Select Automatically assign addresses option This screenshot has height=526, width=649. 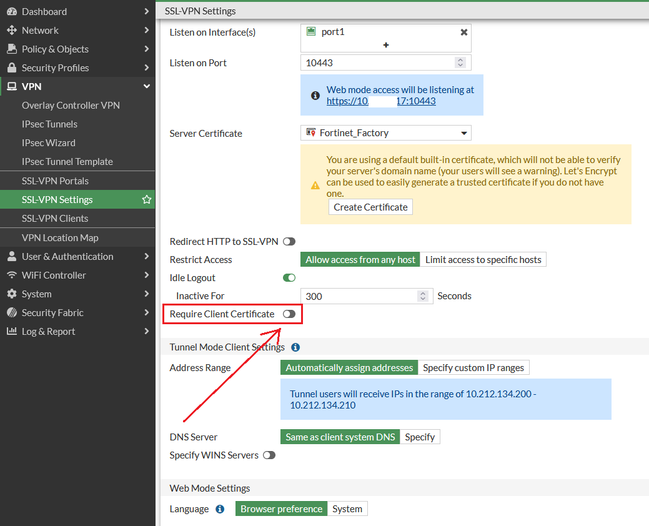pos(349,367)
